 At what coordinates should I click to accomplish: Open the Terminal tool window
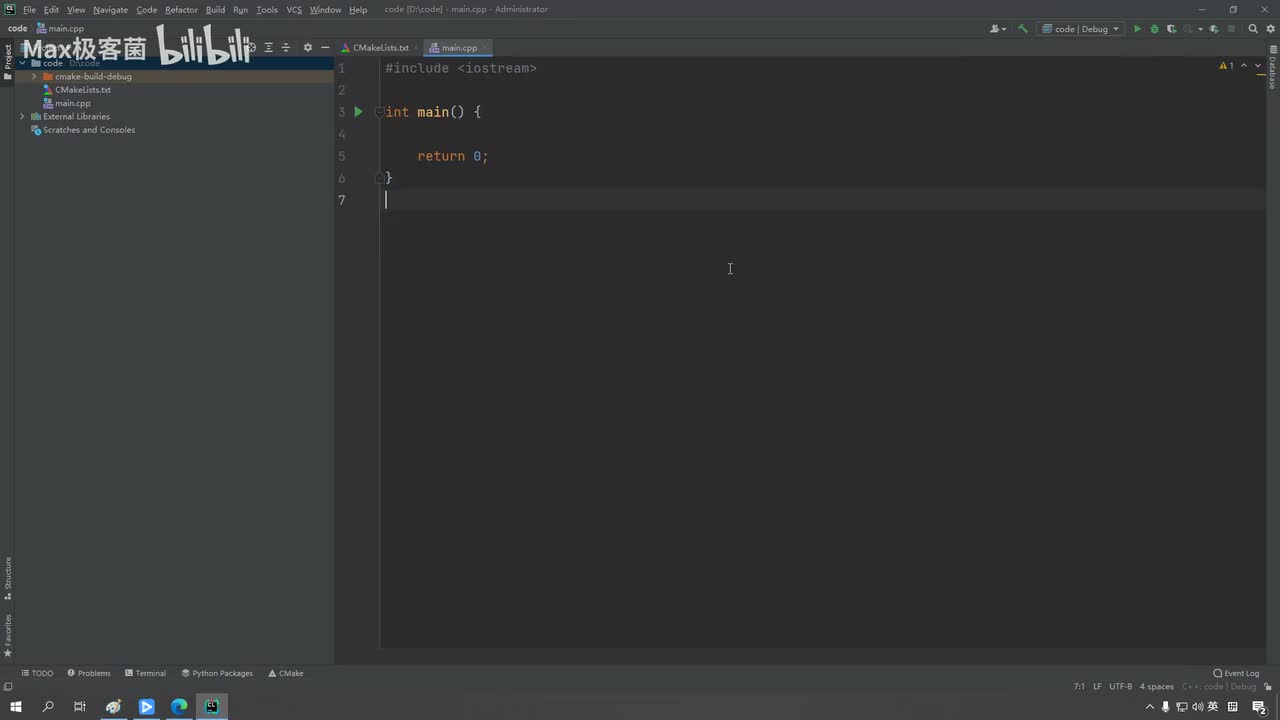145,673
